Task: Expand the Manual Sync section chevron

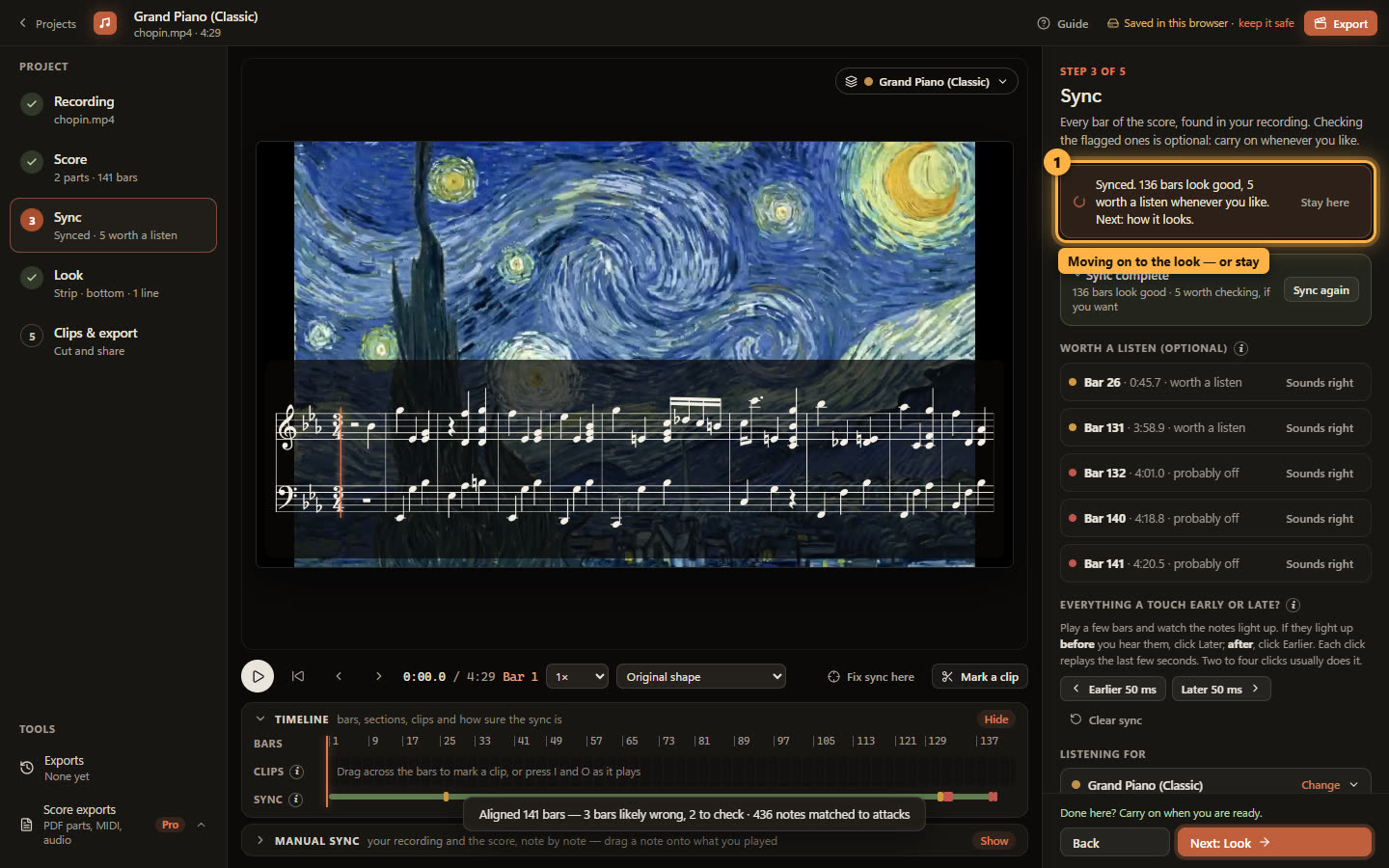Action: click(x=260, y=841)
